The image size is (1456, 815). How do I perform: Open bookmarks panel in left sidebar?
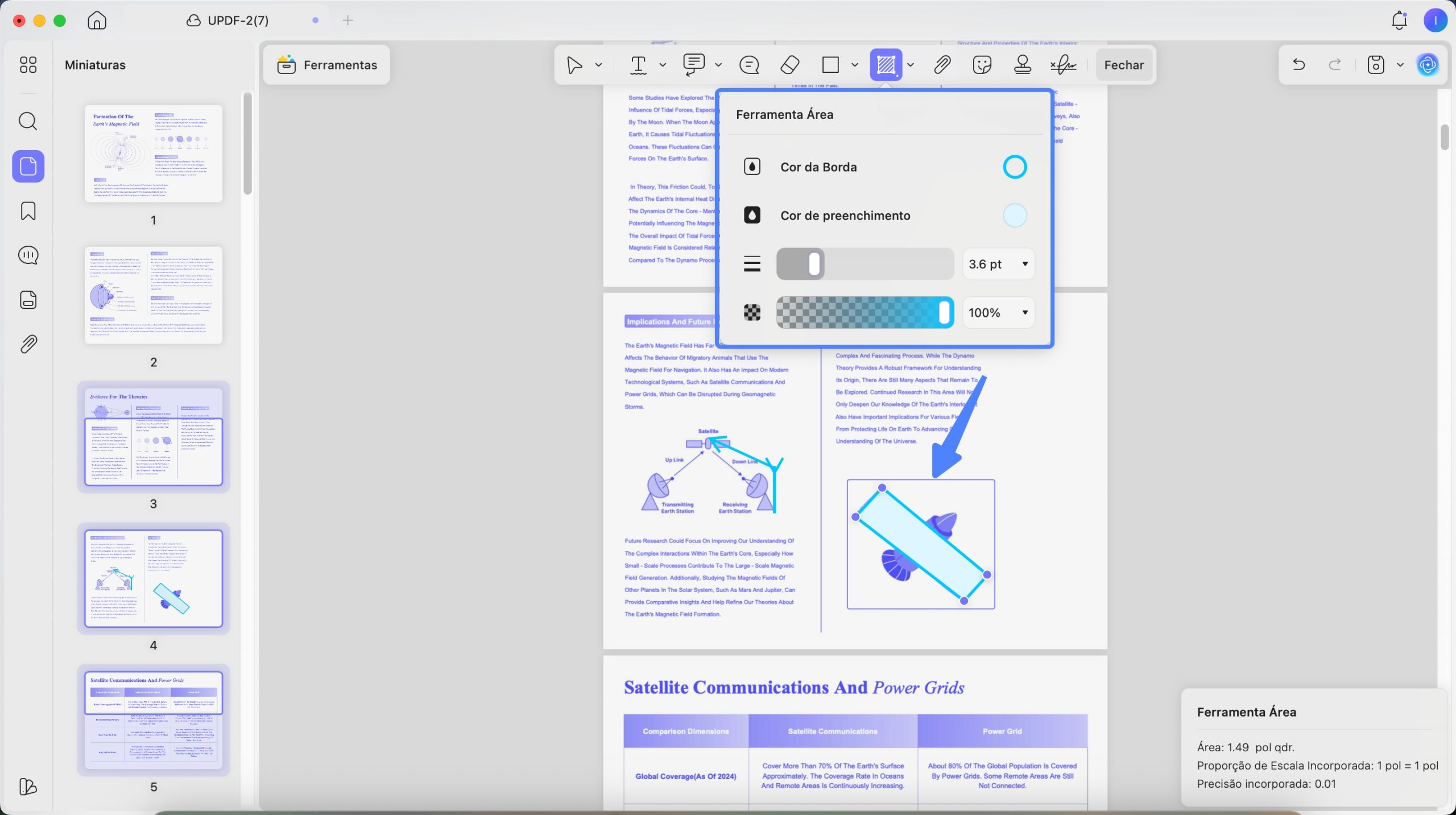28,211
